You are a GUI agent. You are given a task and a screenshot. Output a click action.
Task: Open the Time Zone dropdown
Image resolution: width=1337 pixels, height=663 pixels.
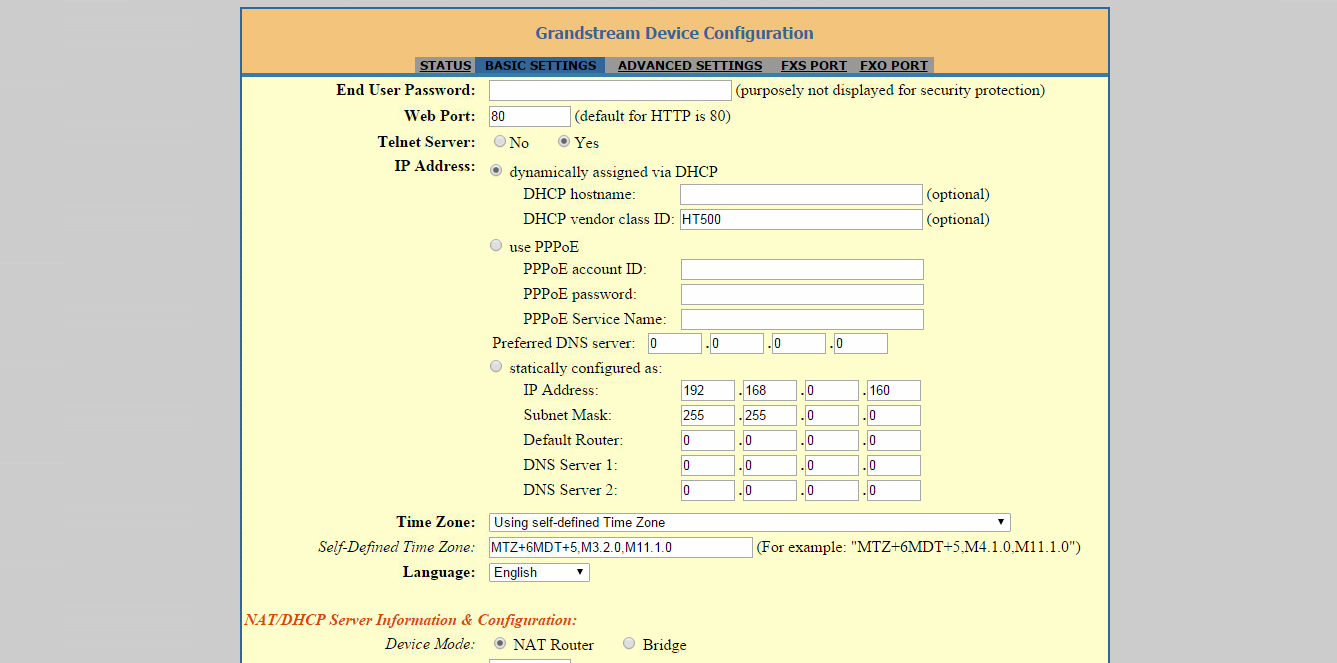[x=750, y=523]
